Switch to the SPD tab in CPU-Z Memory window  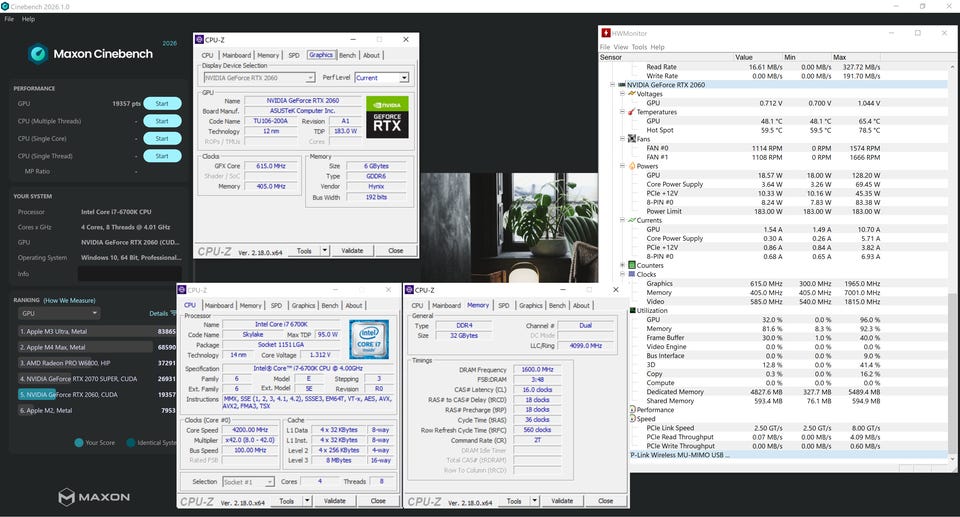click(503, 305)
